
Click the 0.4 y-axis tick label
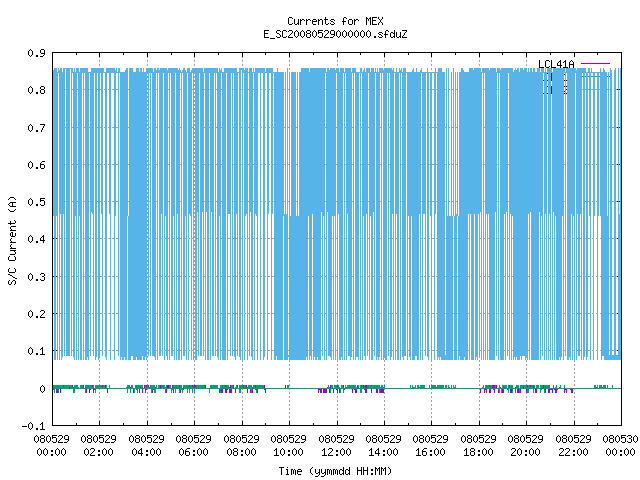pos(36,239)
